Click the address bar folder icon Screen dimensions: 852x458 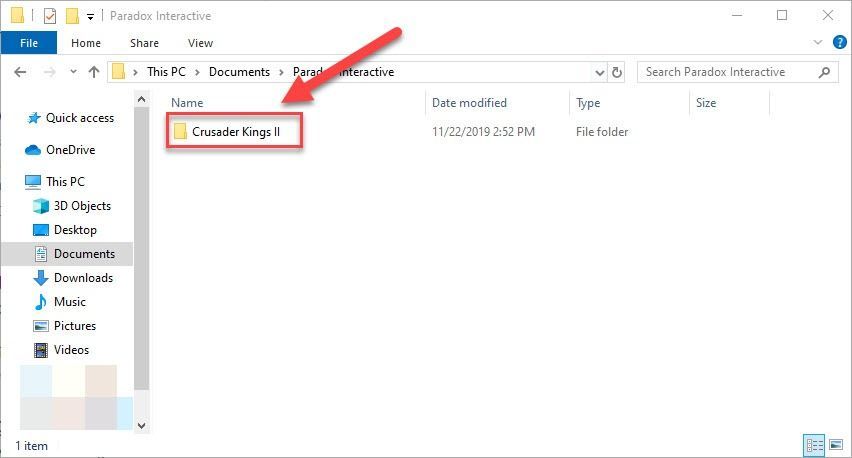(118, 72)
